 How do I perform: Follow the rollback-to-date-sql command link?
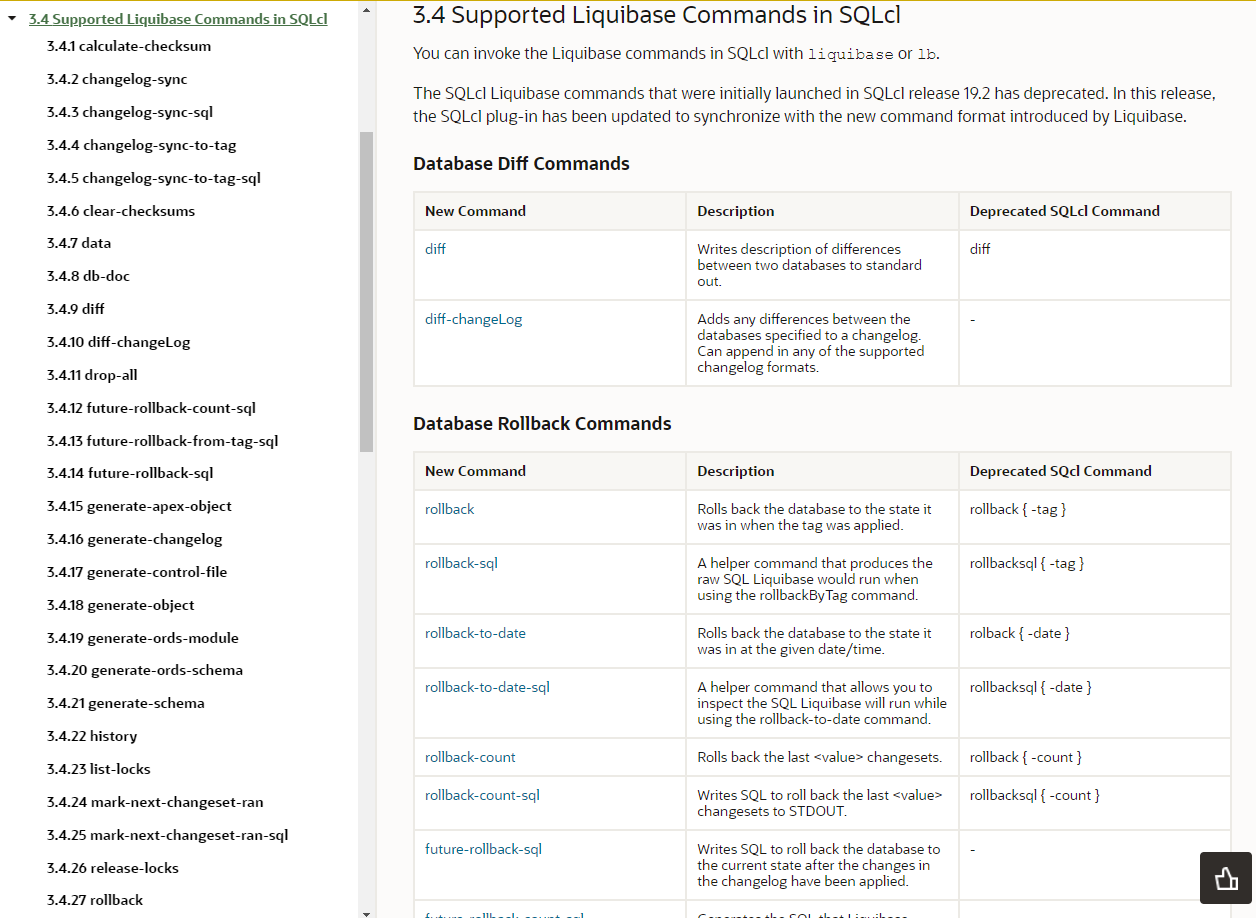pos(487,687)
